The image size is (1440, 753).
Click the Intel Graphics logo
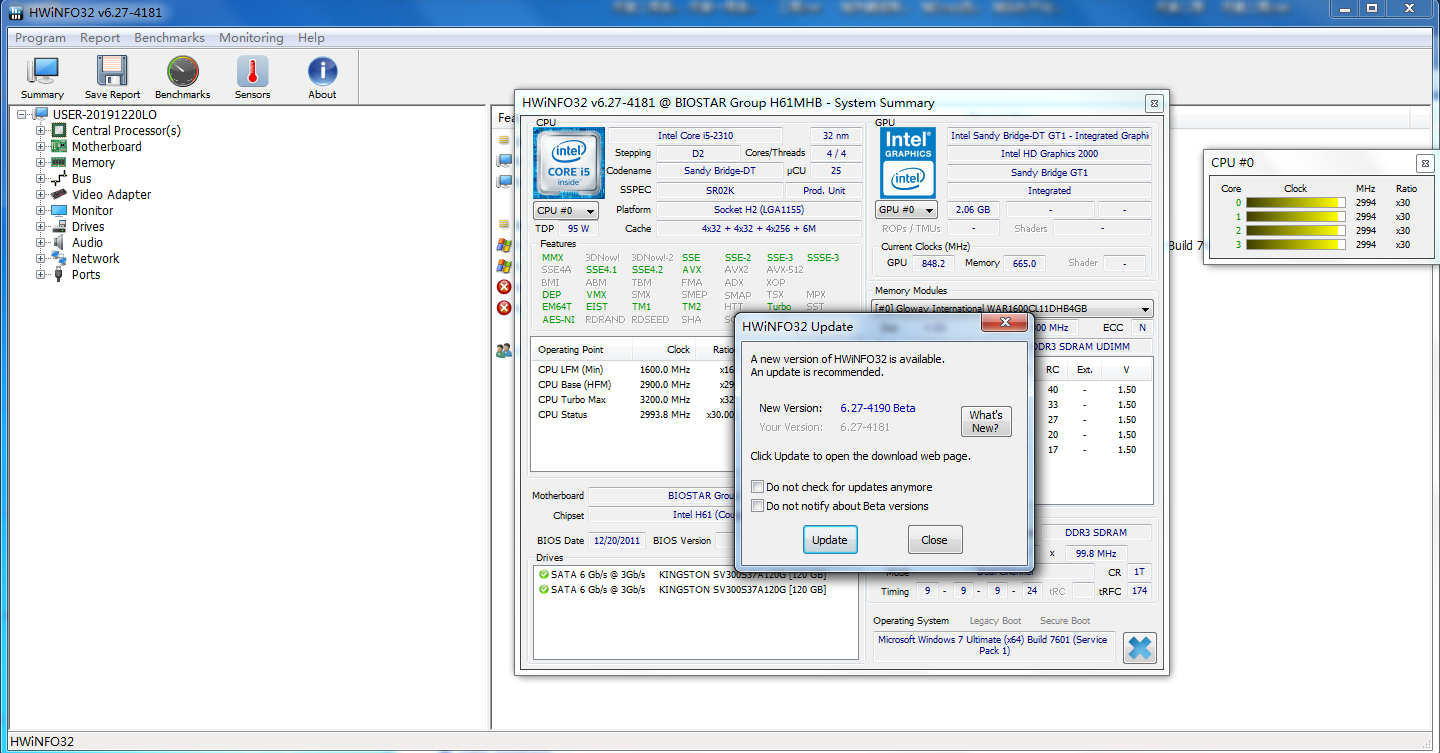click(x=907, y=162)
